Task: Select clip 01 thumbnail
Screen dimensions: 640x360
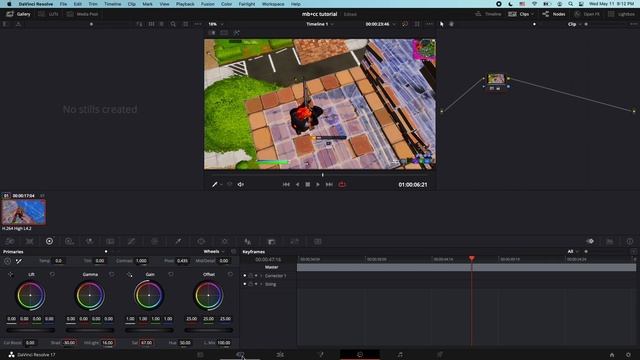Action: [24, 212]
